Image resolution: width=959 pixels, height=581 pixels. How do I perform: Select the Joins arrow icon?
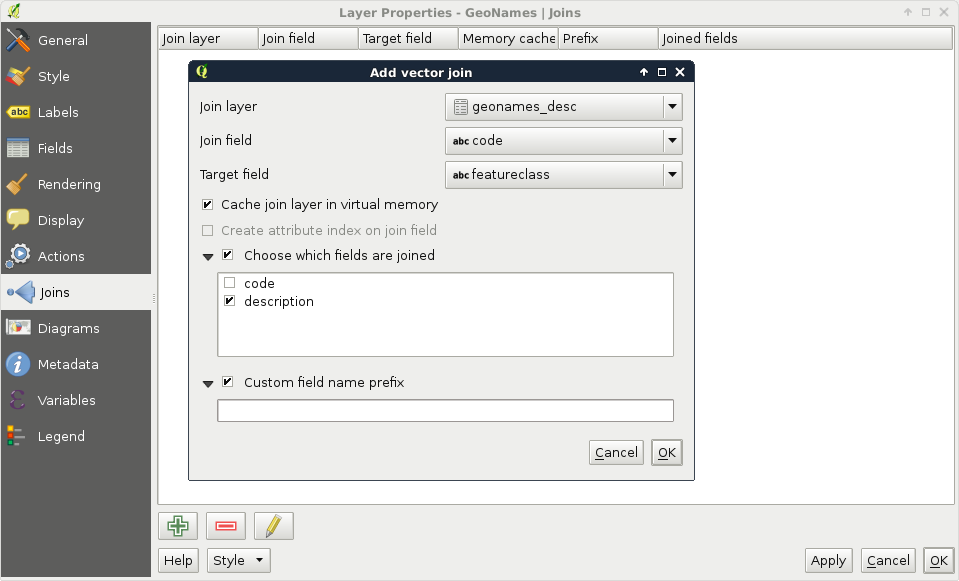point(21,292)
